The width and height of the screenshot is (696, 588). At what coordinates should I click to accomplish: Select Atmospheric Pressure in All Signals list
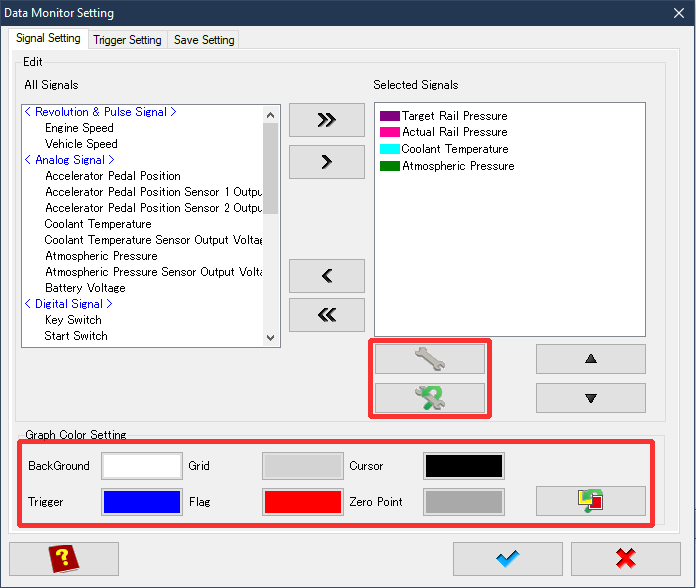(x=101, y=256)
